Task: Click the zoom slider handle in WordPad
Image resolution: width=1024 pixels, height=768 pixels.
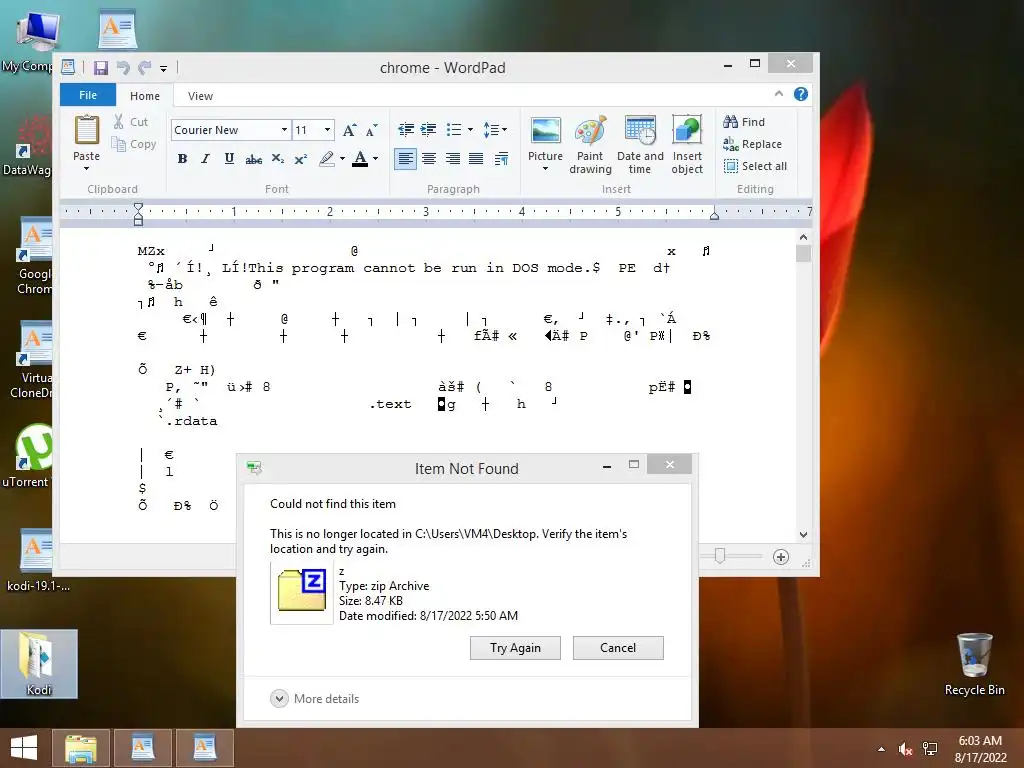Action: [720, 556]
